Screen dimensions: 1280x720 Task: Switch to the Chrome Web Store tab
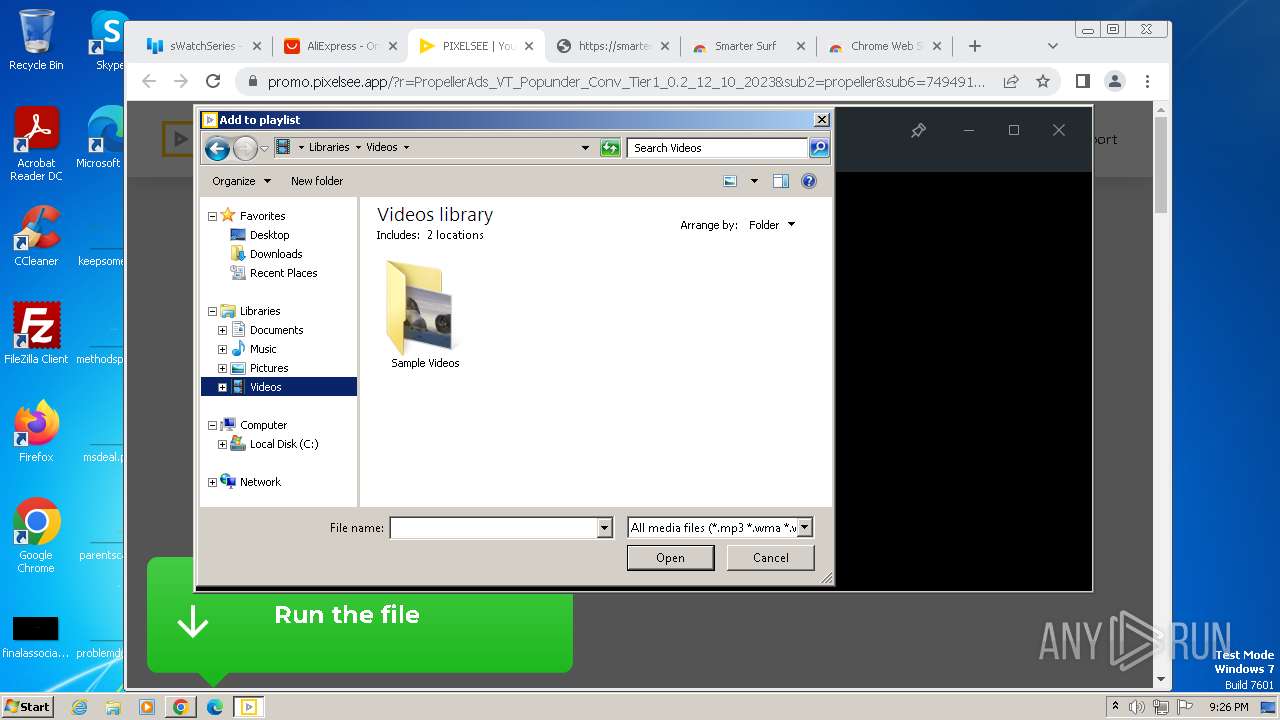(x=883, y=46)
